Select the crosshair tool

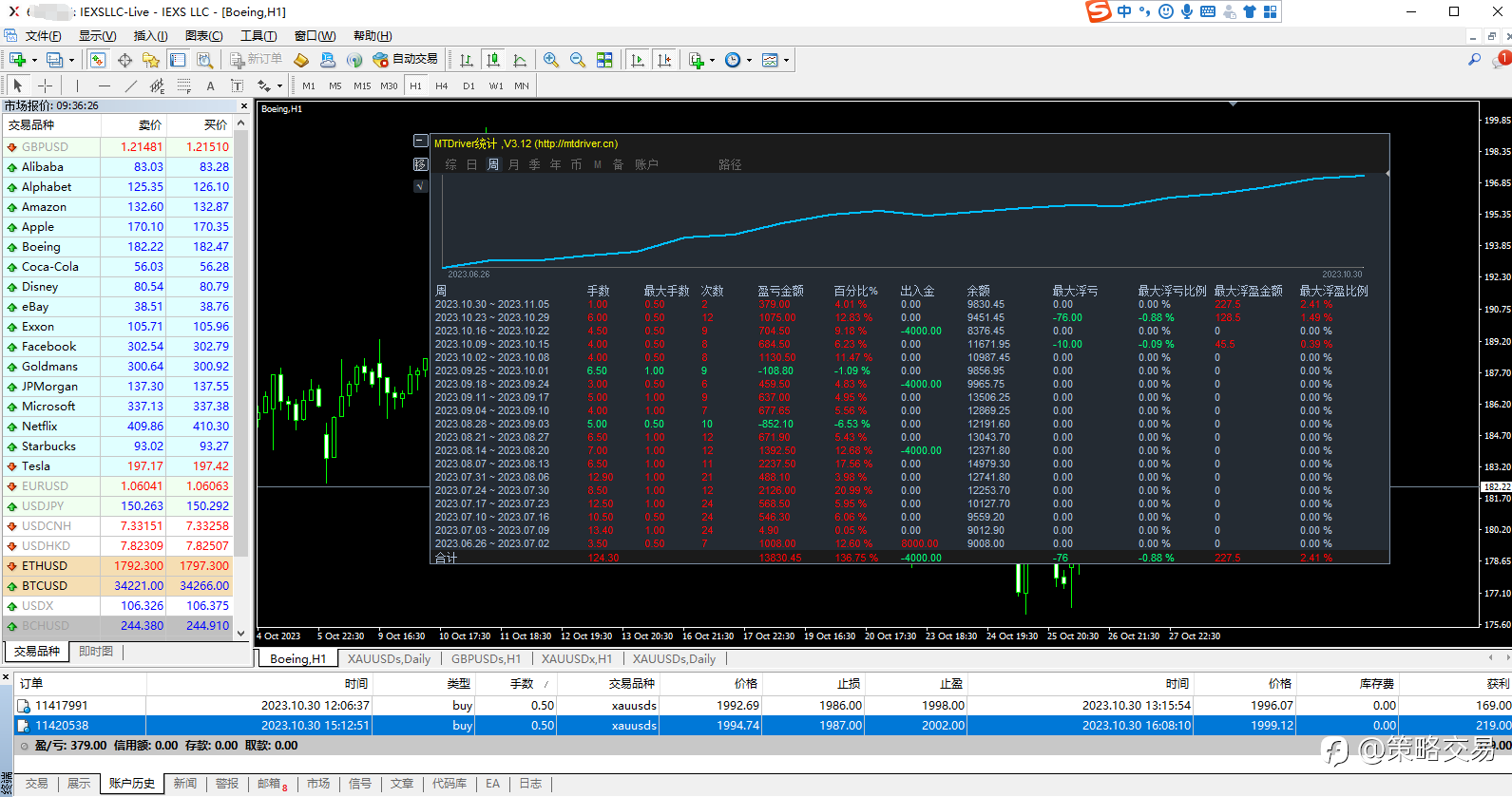(x=45, y=85)
